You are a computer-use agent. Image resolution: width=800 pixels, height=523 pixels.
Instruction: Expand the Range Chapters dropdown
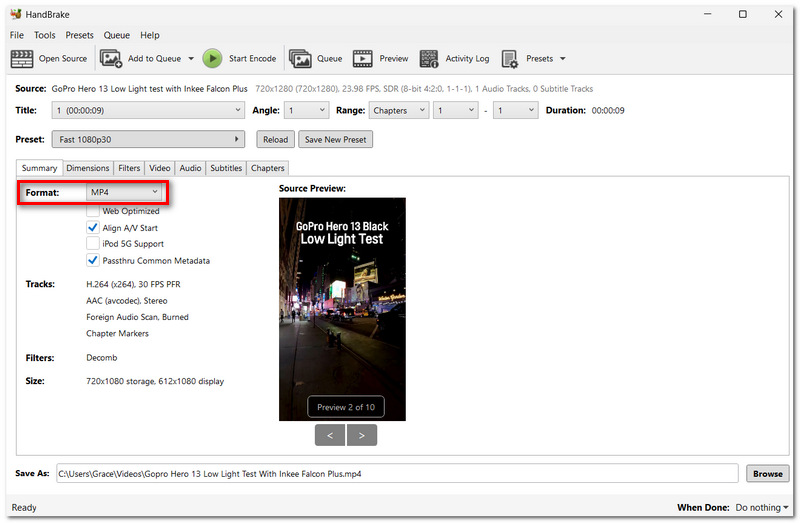pyautogui.click(x=399, y=110)
